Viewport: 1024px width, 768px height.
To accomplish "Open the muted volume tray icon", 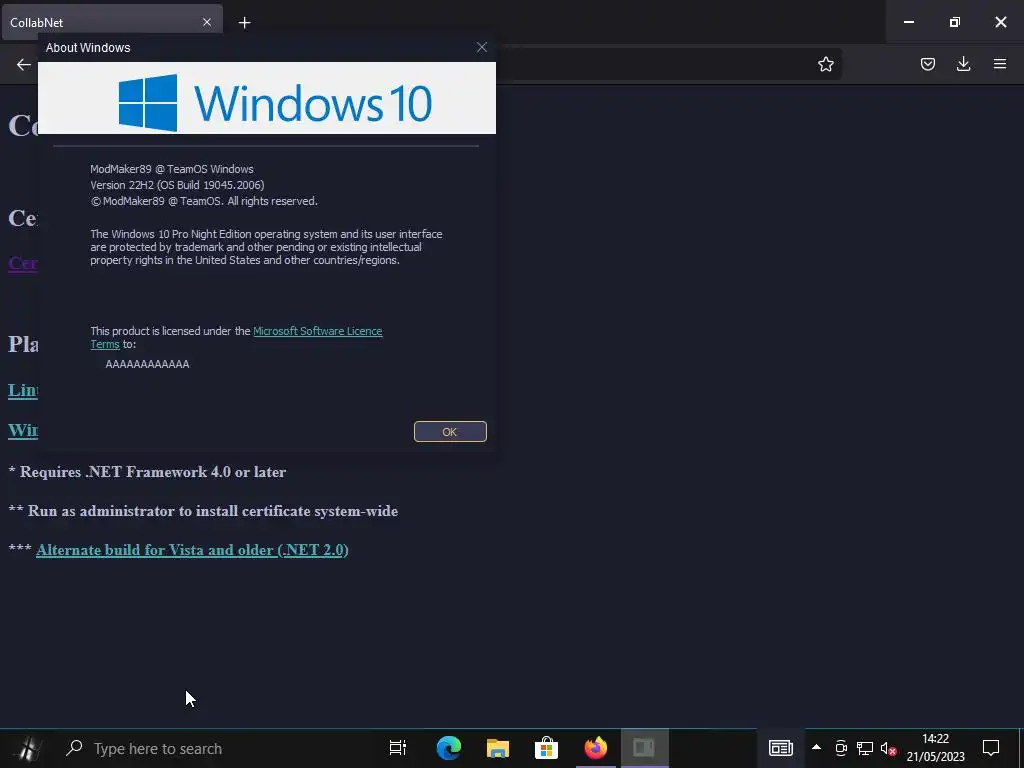I will (x=888, y=748).
